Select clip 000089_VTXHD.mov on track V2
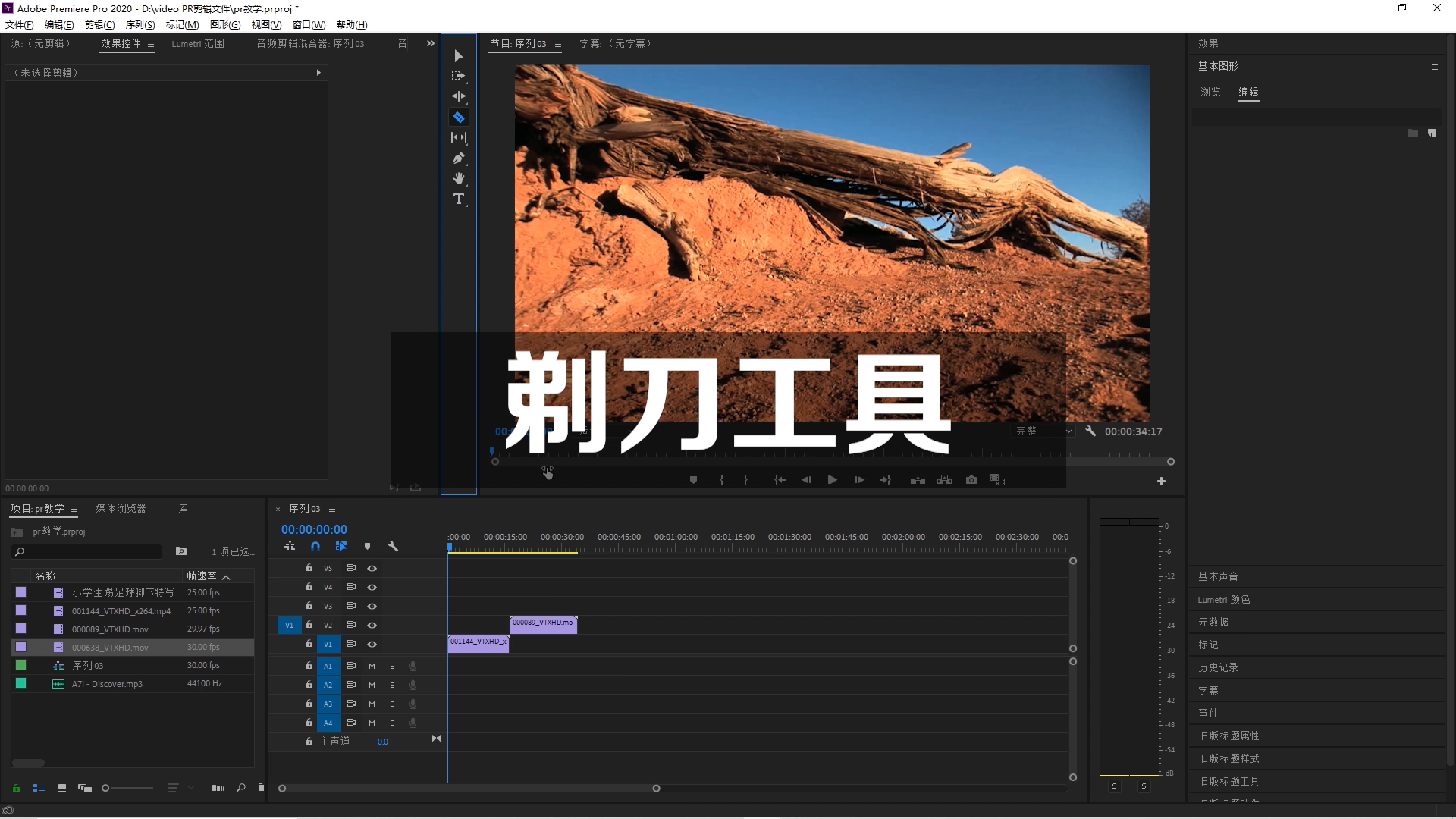 pos(543,625)
